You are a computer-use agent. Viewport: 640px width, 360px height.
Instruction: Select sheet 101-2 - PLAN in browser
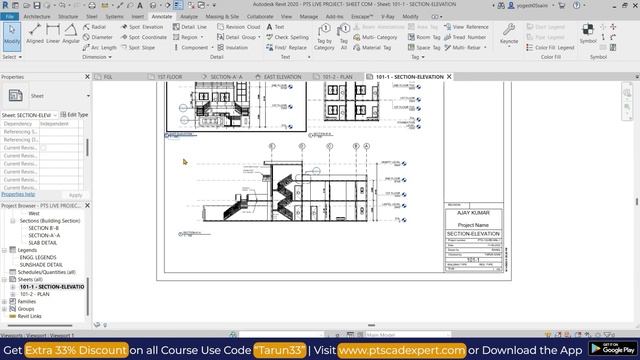(x=35, y=294)
